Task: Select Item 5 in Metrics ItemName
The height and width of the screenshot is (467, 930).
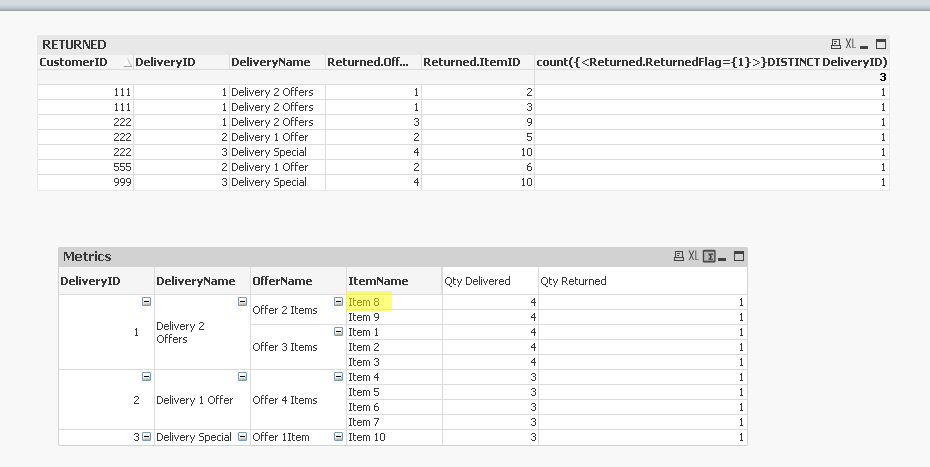Action: pyautogui.click(x=394, y=392)
